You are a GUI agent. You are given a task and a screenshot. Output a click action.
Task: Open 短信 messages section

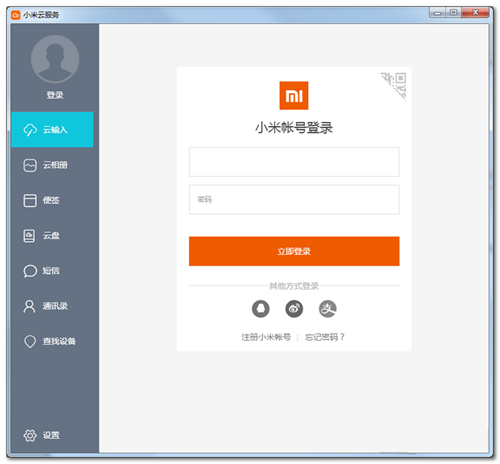52,271
